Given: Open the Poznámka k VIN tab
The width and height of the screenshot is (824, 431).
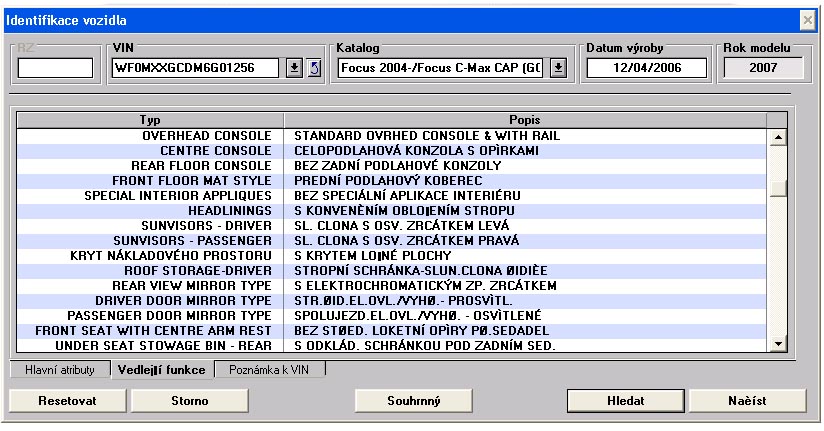Looking at the screenshot, I should [x=270, y=370].
